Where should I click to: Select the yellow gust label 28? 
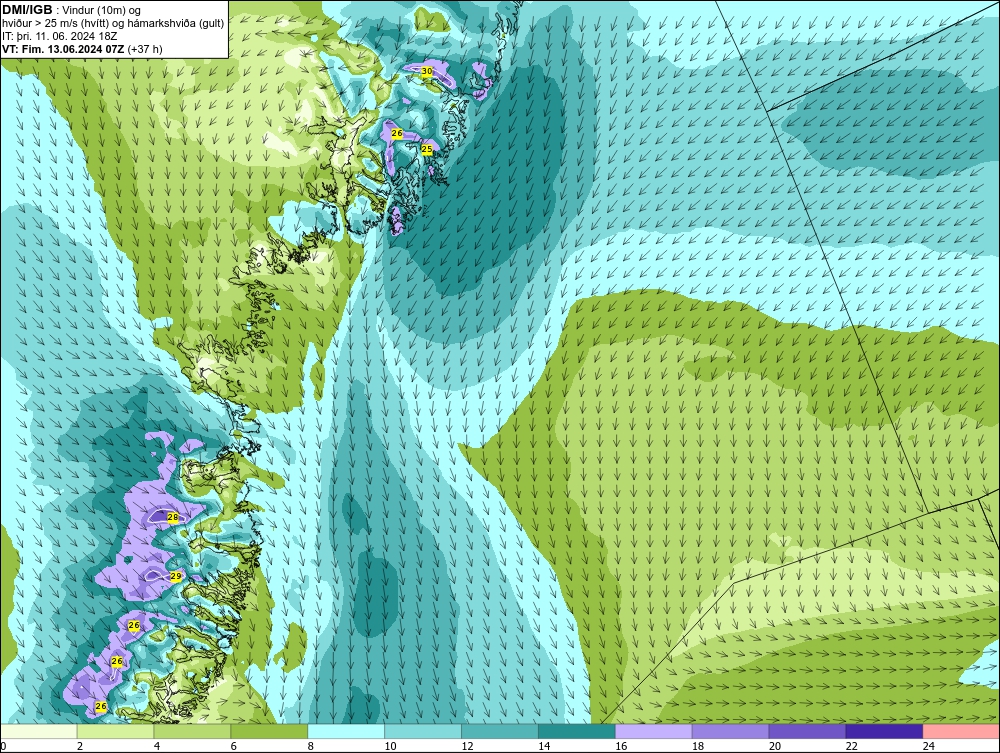click(x=173, y=517)
